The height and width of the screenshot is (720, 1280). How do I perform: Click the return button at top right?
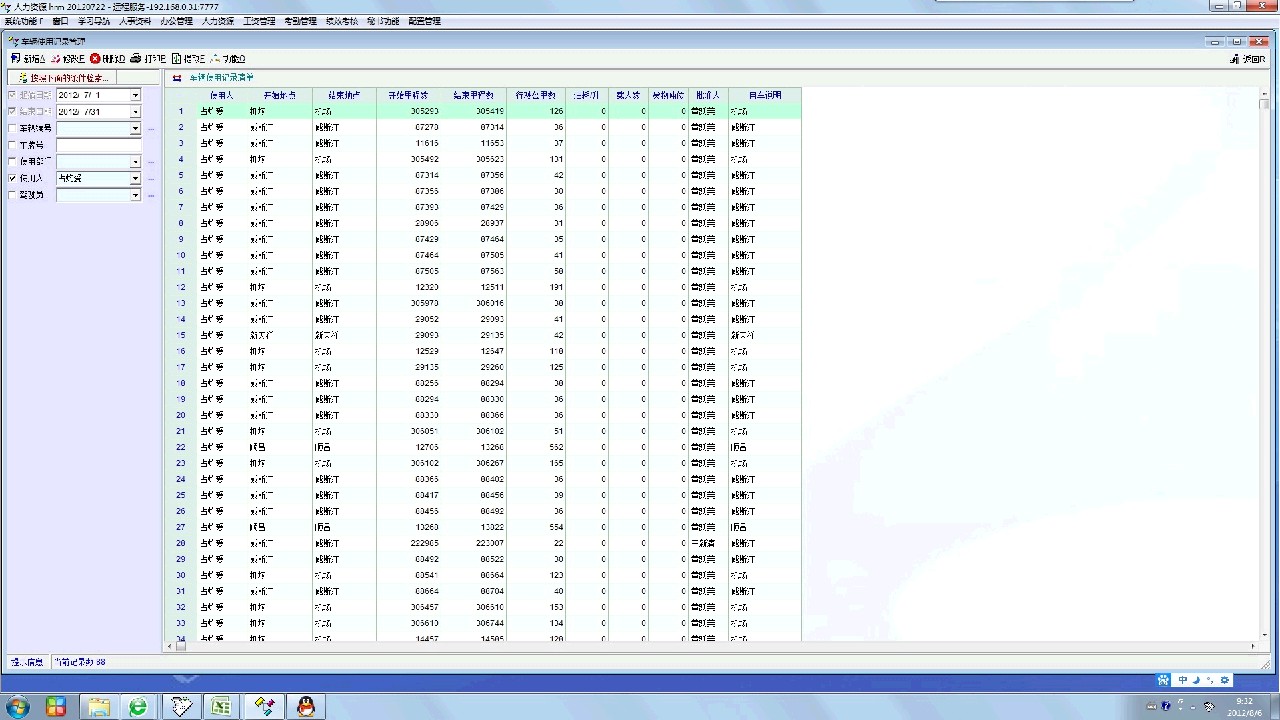coord(1247,59)
